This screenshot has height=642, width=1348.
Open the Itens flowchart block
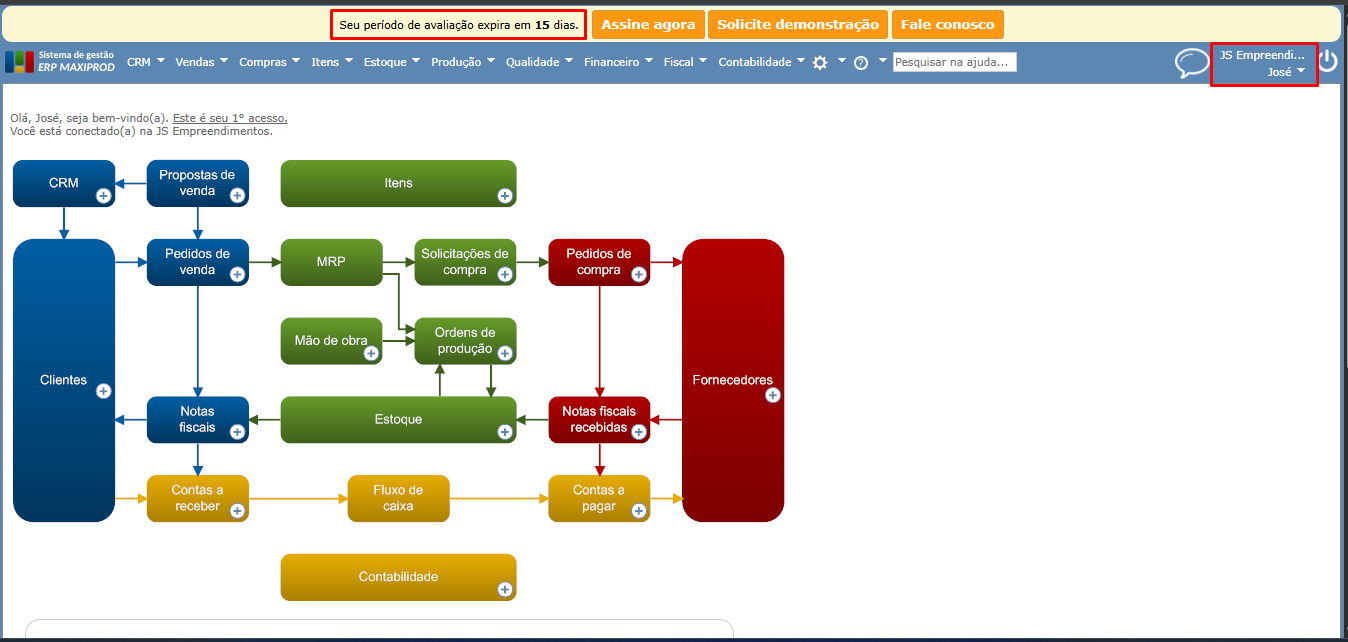(398, 184)
